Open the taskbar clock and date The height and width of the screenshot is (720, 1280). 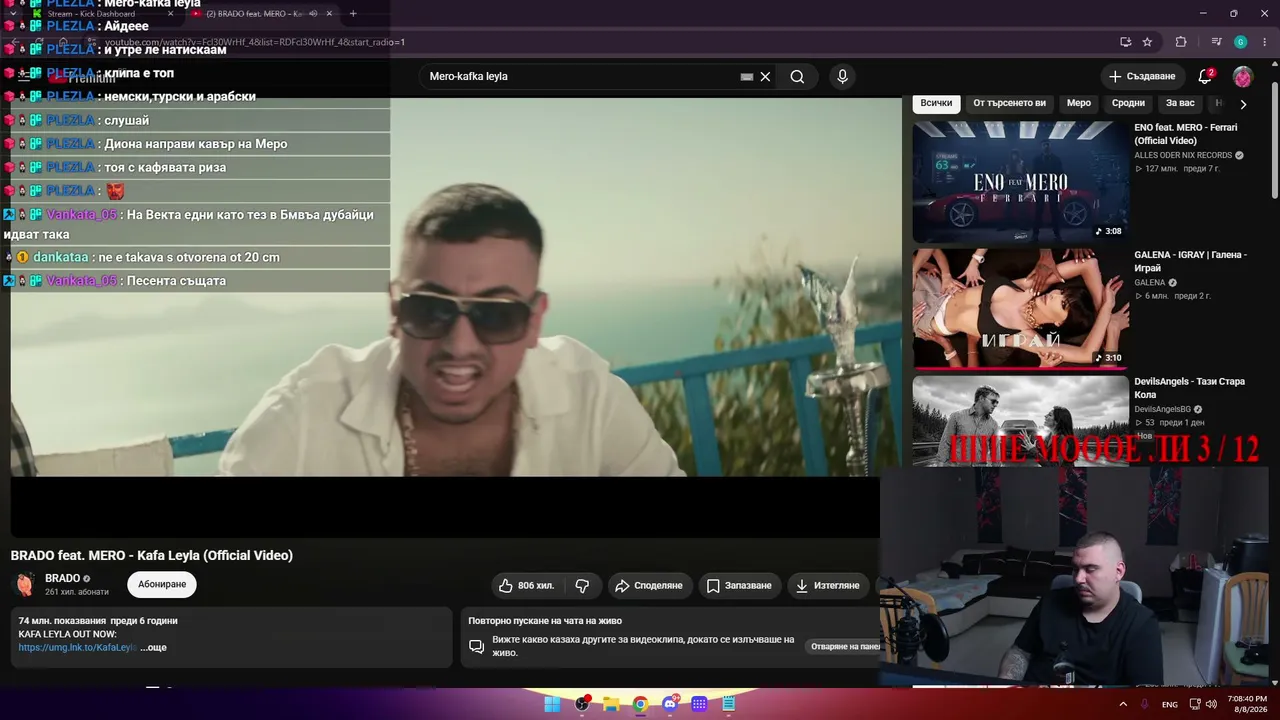pos(1246,704)
